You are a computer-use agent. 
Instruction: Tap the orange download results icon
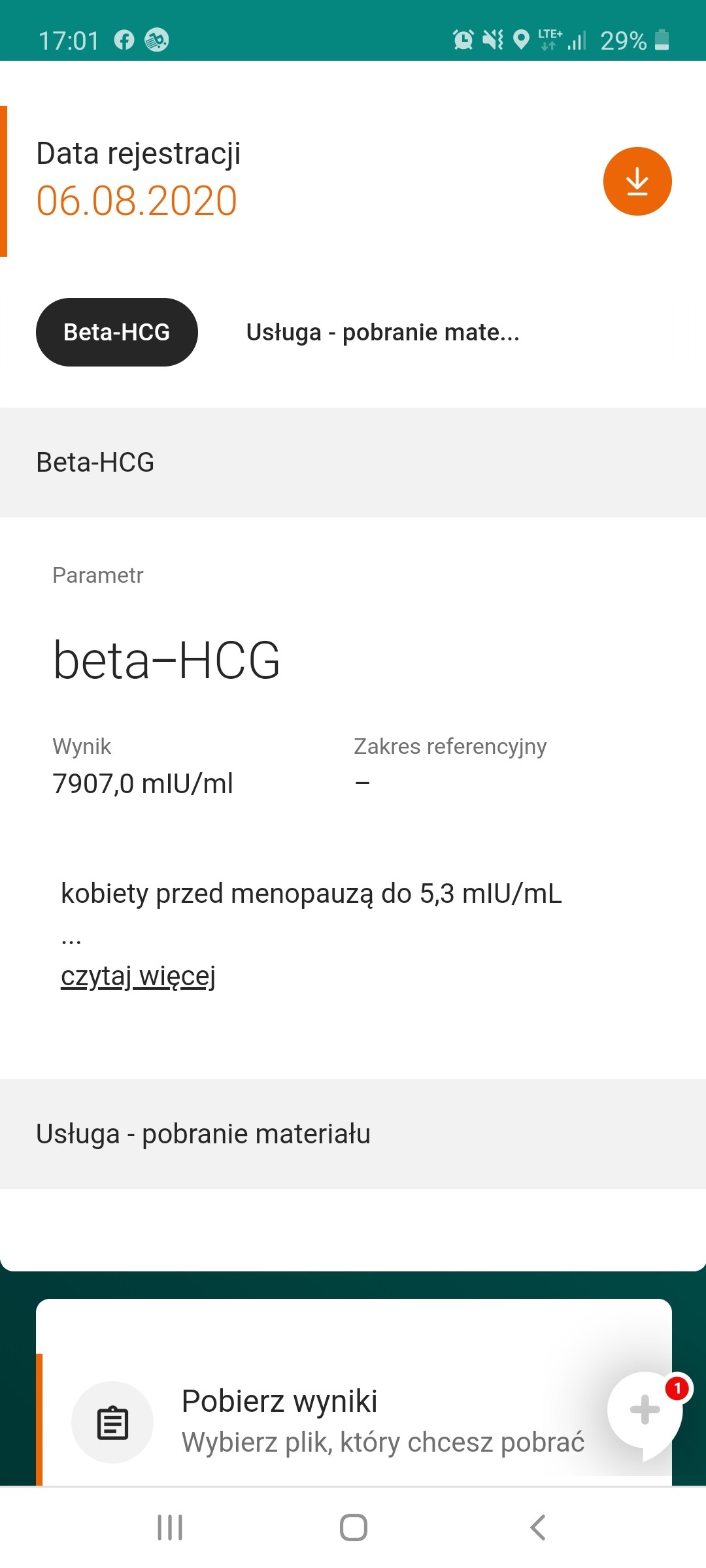point(637,181)
